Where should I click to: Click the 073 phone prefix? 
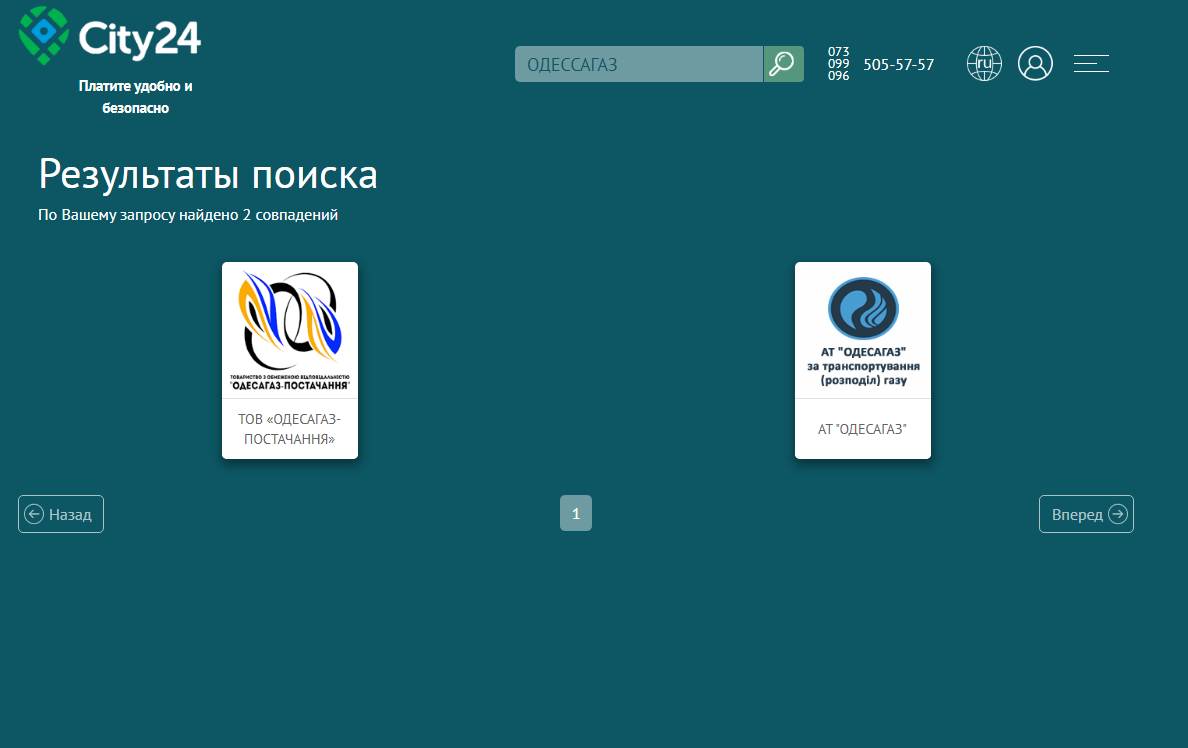pos(838,51)
